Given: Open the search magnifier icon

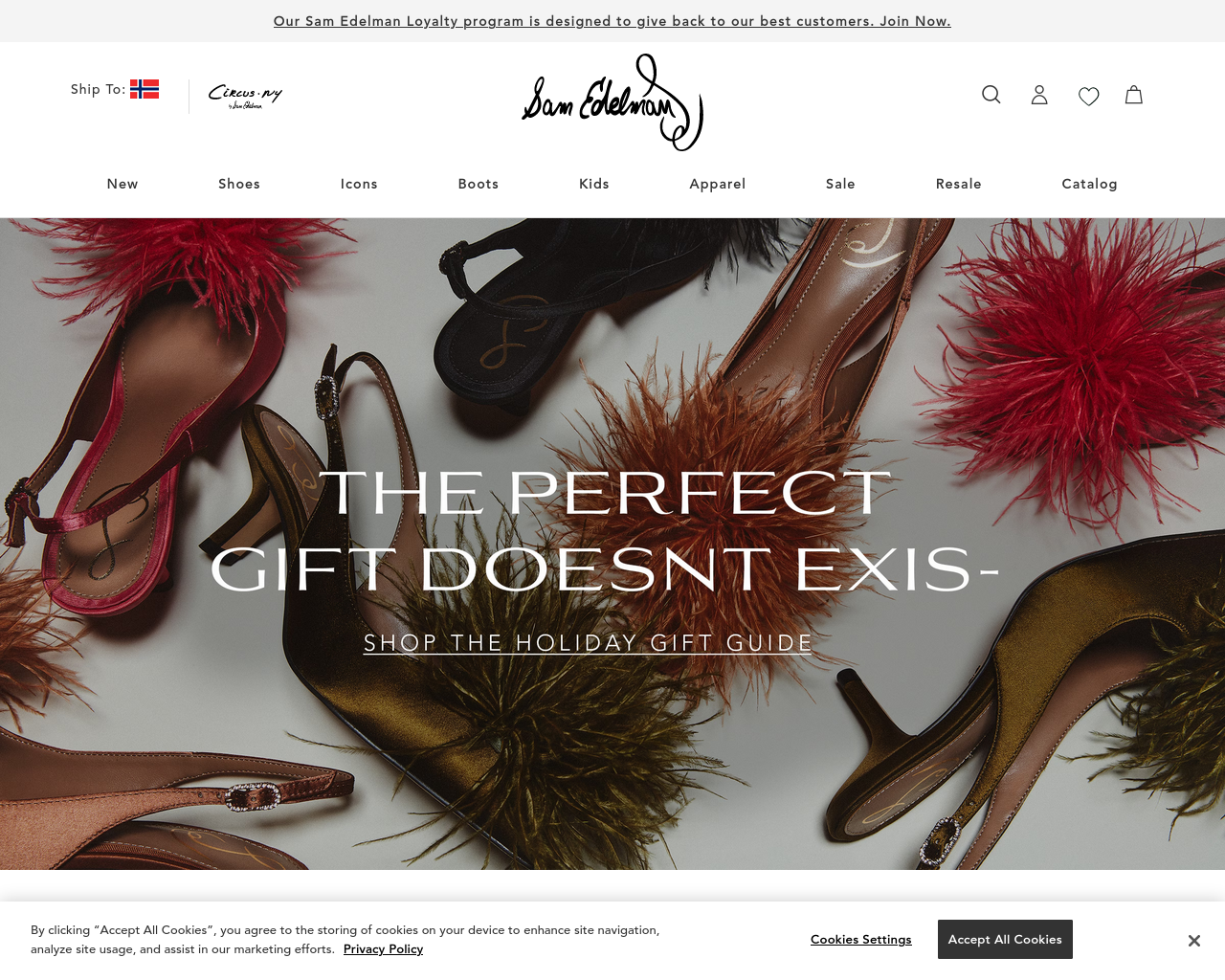Looking at the screenshot, I should [991, 95].
